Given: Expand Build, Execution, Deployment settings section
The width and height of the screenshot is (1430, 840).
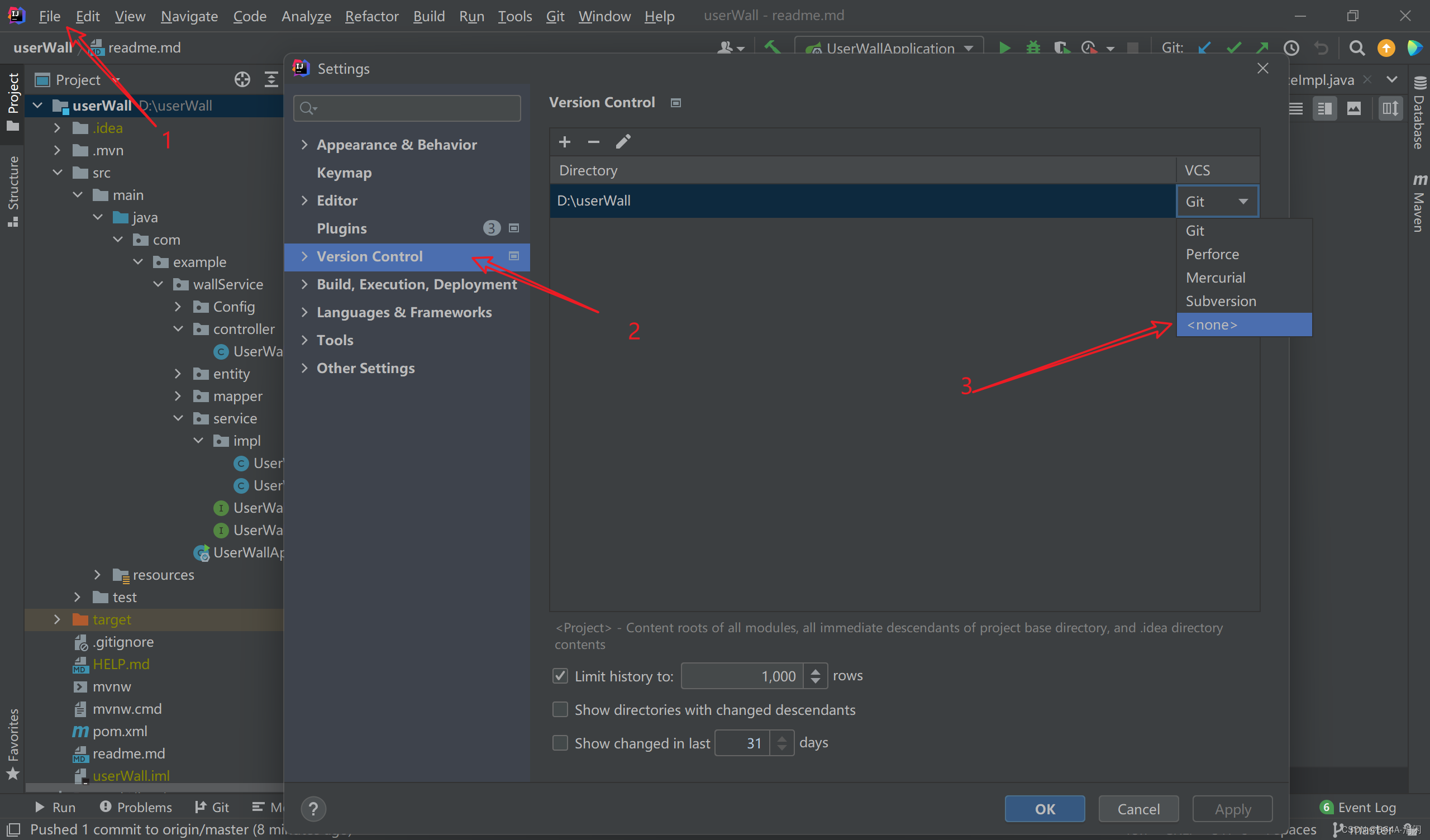Looking at the screenshot, I should click(305, 284).
